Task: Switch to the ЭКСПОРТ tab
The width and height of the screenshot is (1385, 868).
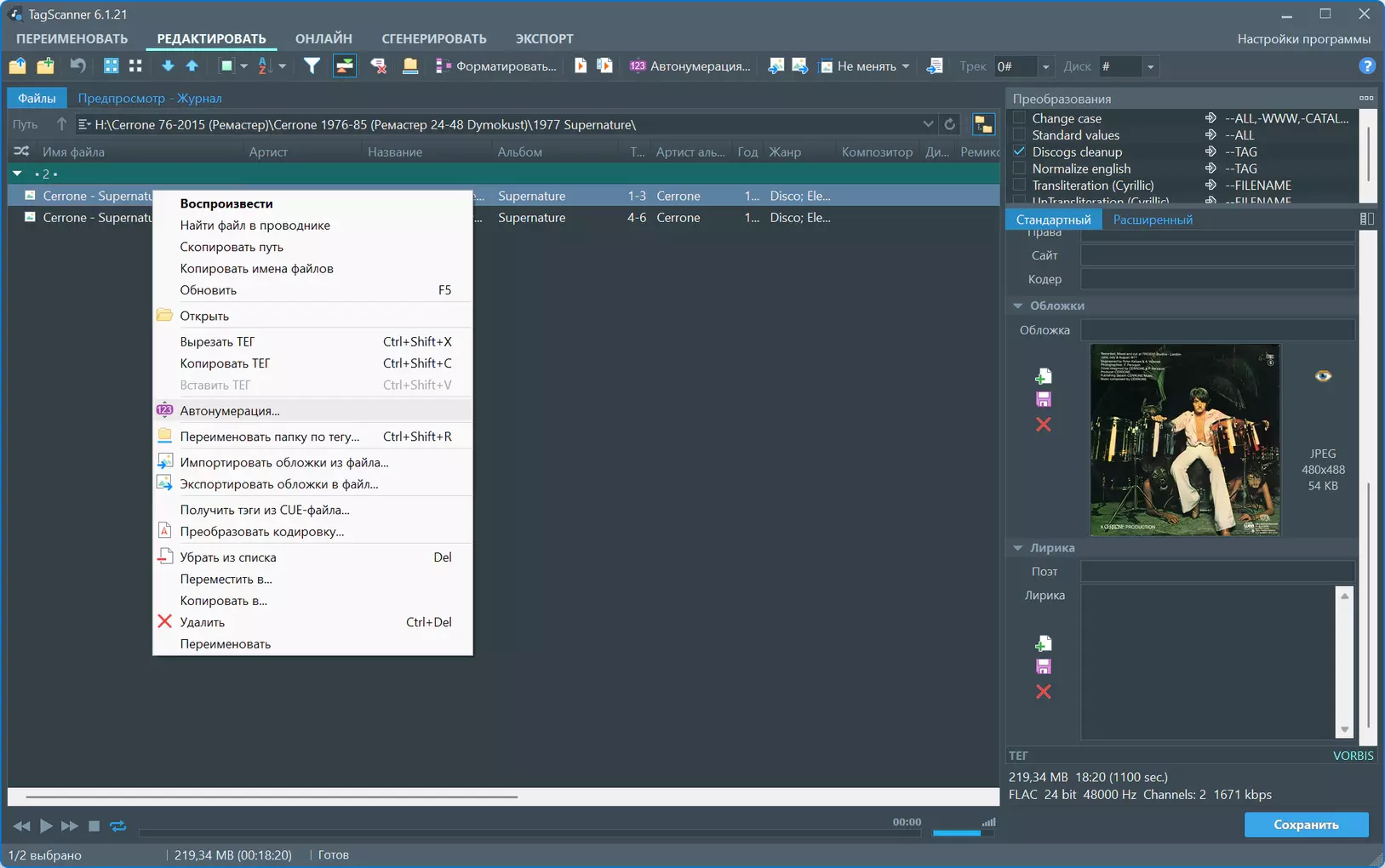Action: click(x=544, y=38)
